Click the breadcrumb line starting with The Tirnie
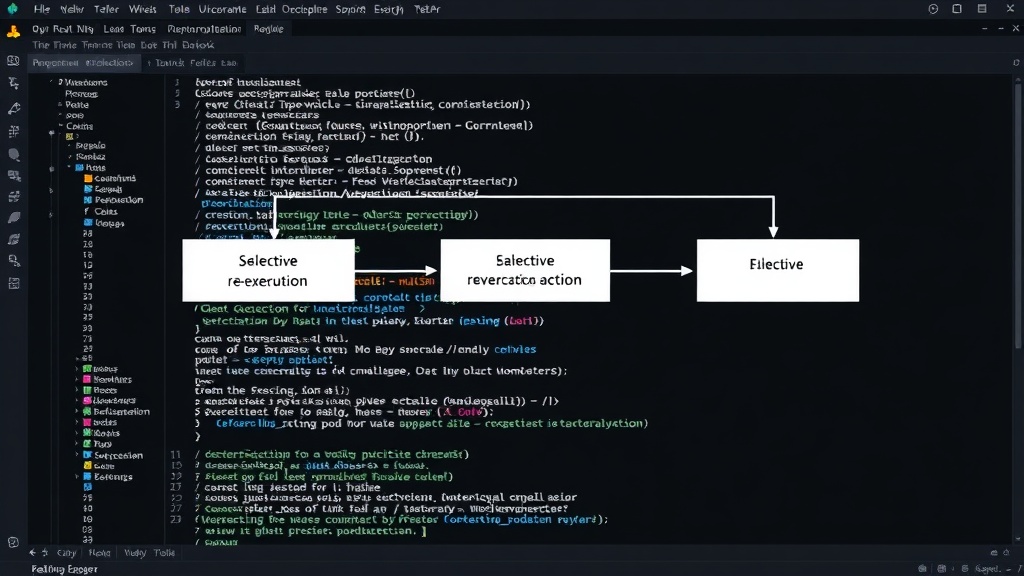 123,45
